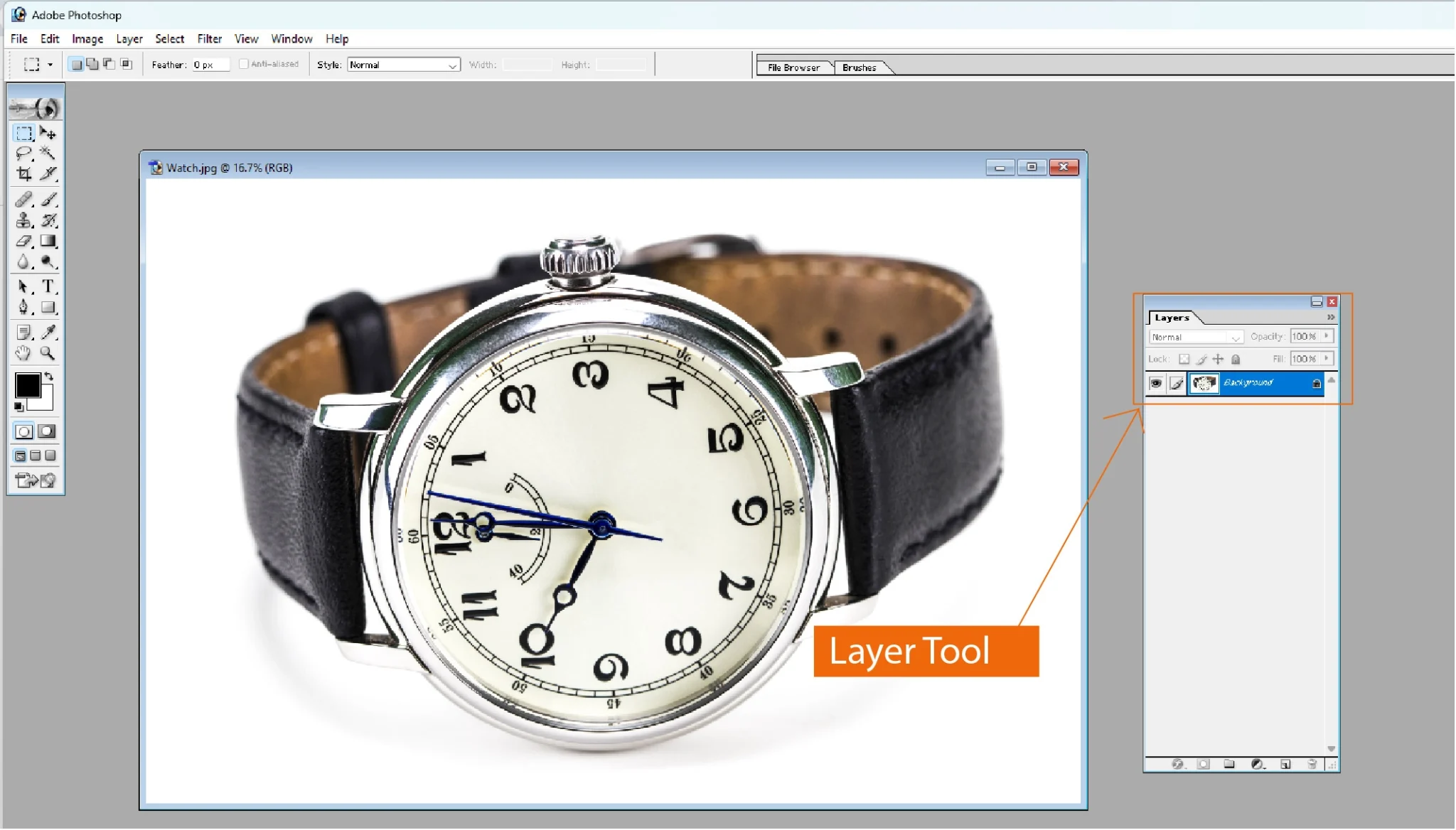
Task: Switch to the File Browser tab
Action: (x=793, y=68)
